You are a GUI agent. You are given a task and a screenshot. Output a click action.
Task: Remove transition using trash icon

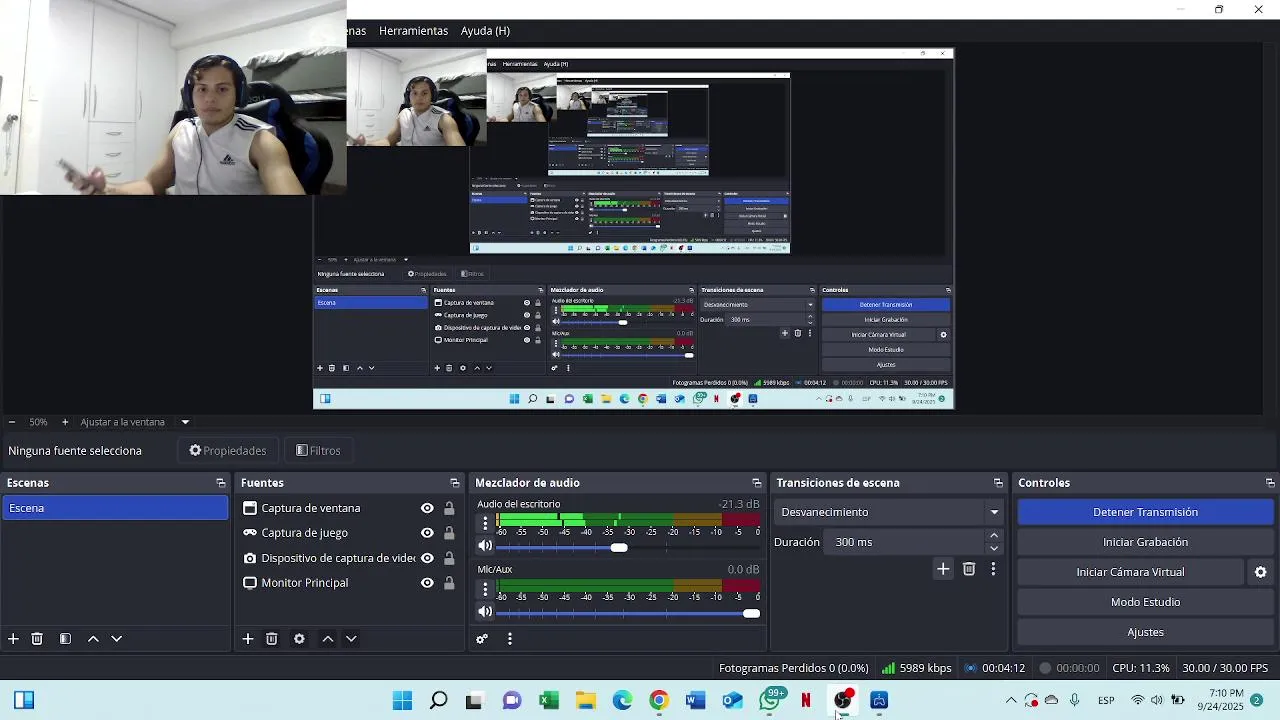point(969,569)
